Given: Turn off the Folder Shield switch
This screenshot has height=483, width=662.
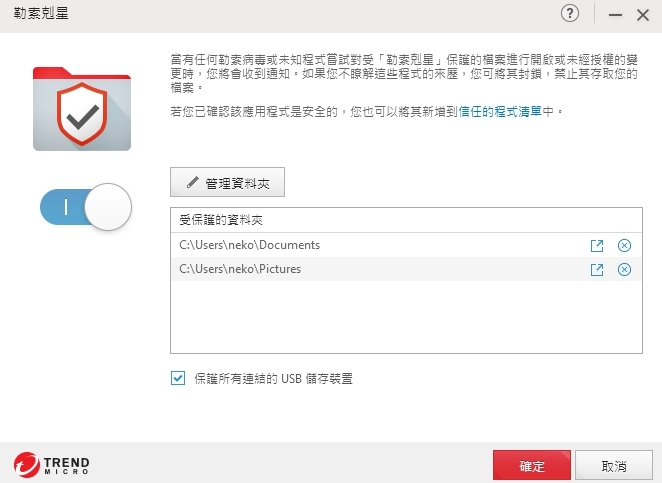Looking at the screenshot, I should [86, 207].
